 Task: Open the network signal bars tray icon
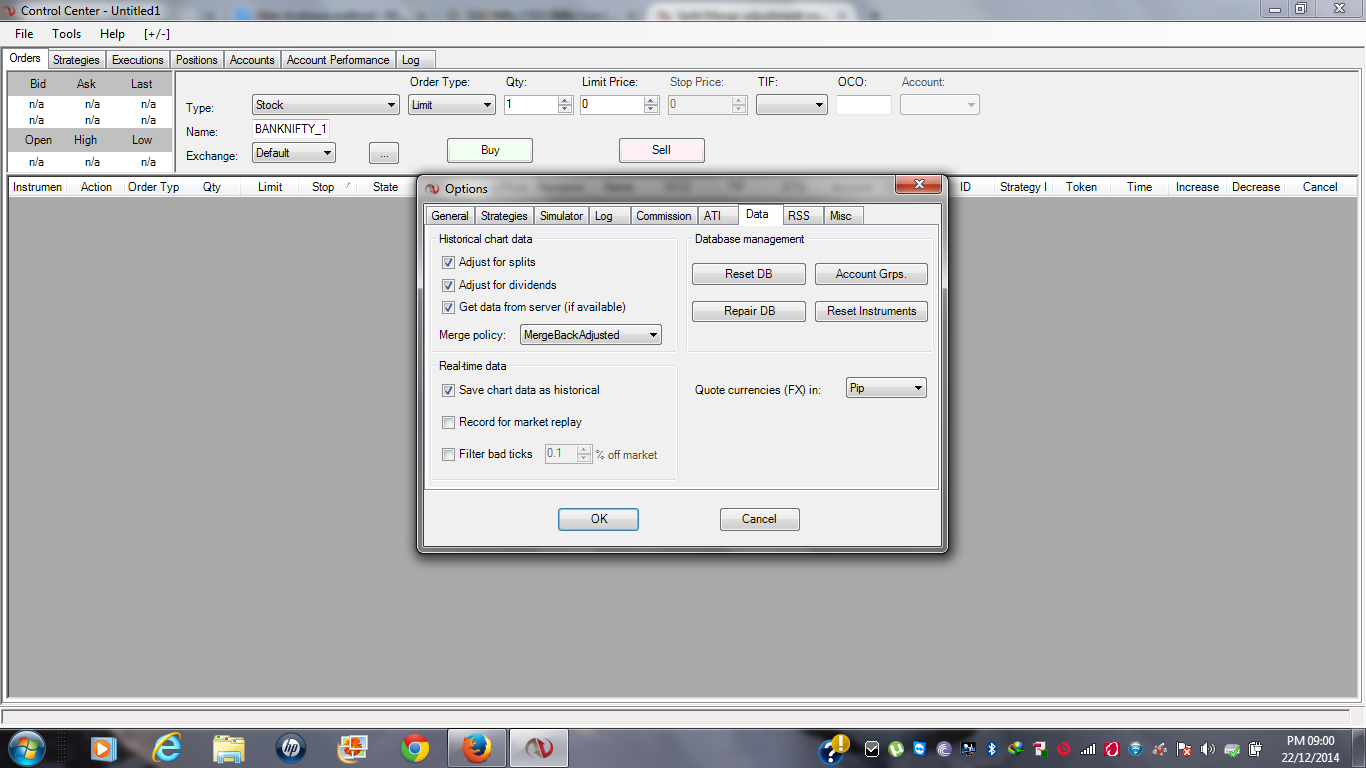1088,749
